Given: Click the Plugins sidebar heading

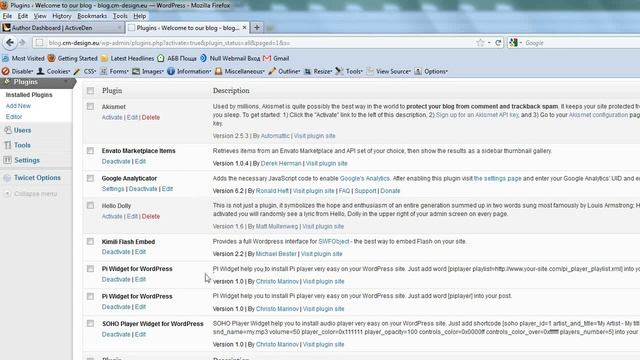Looking at the screenshot, I should pyautogui.click(x=25, y=82).
